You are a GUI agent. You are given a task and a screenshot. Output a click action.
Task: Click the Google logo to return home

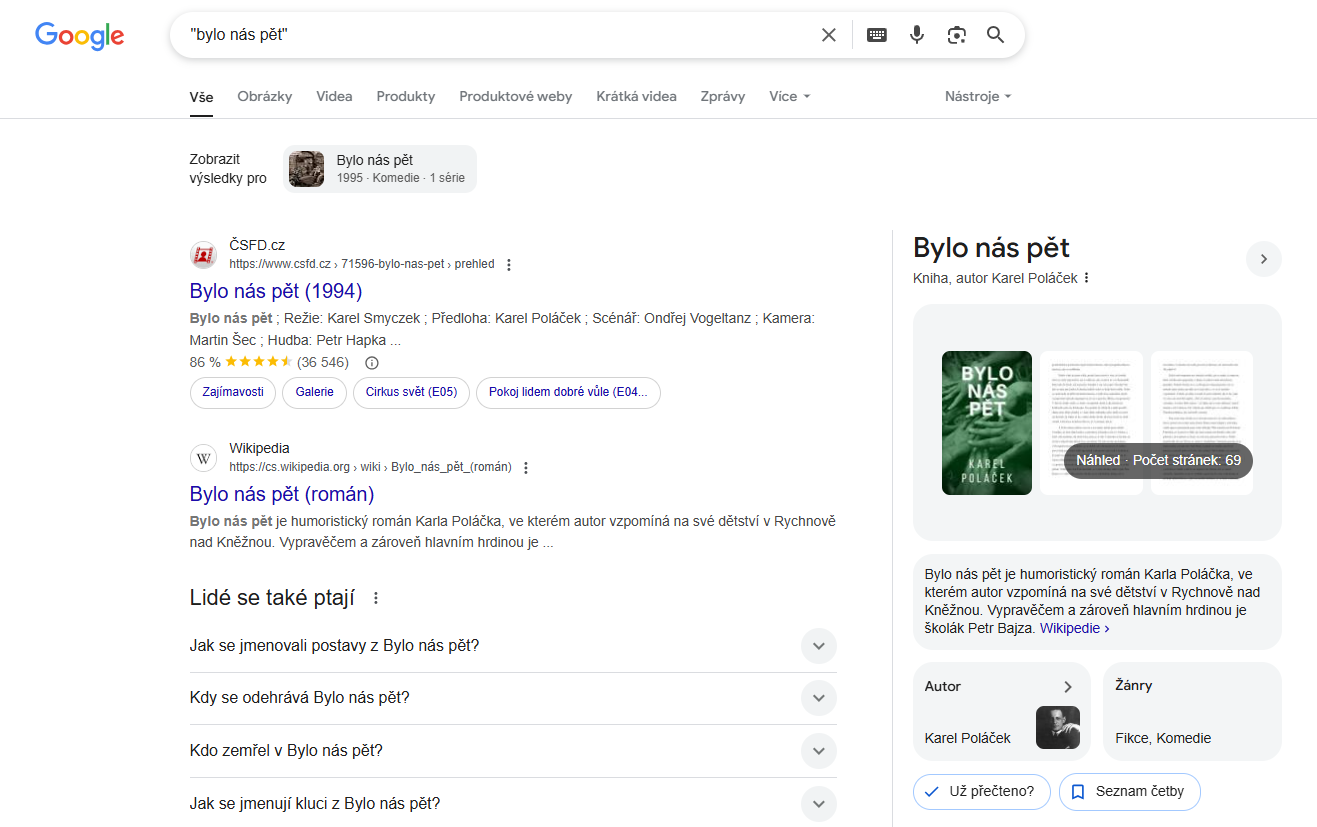pyautogui.click(x=80, y=36)
